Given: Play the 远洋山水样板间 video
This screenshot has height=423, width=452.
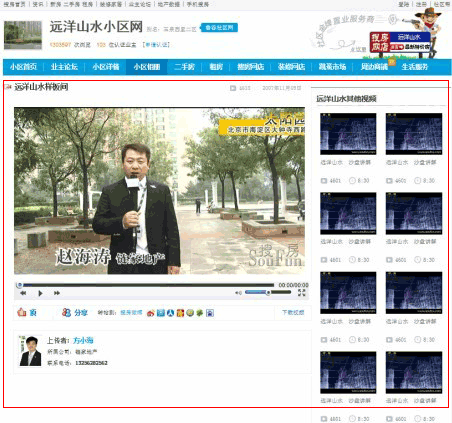Looking at the screenshot, I should [x=40, y=293].
